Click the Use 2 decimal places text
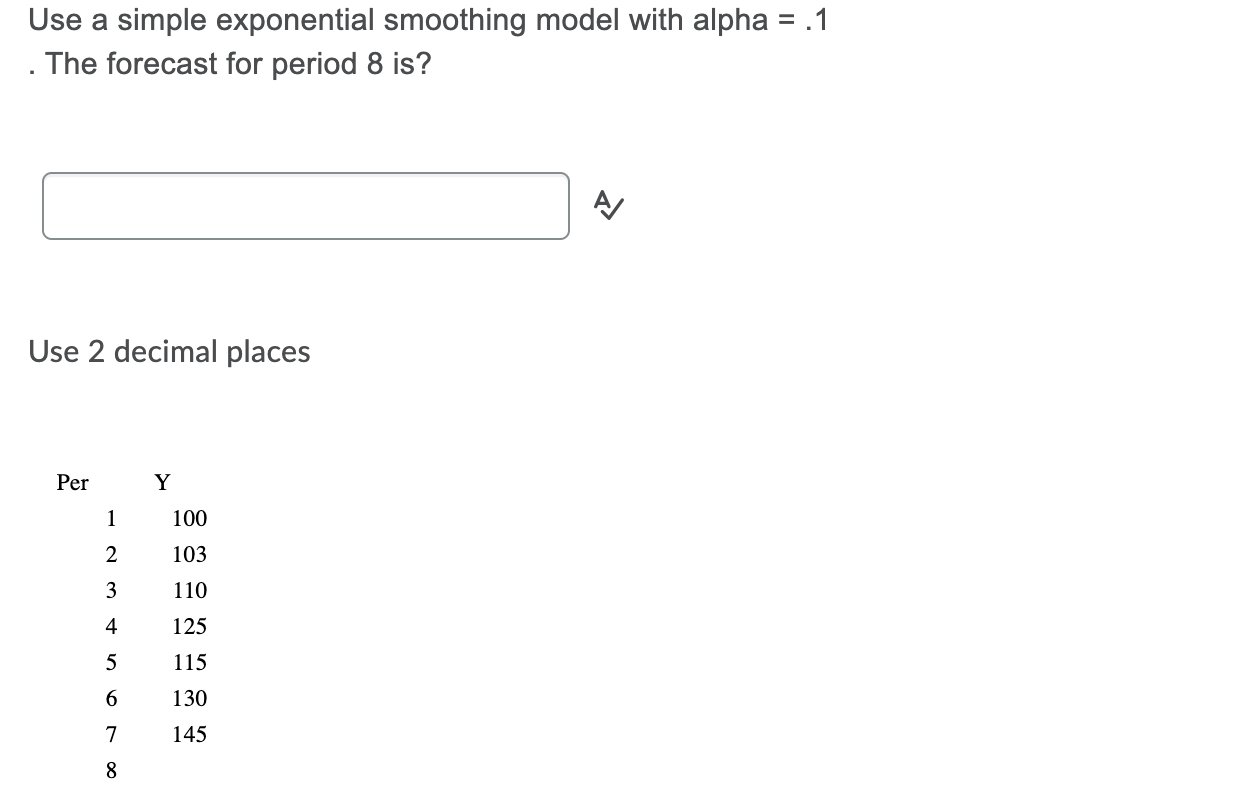The height and width of the screenshot is (808, 1248). (168, 352)
